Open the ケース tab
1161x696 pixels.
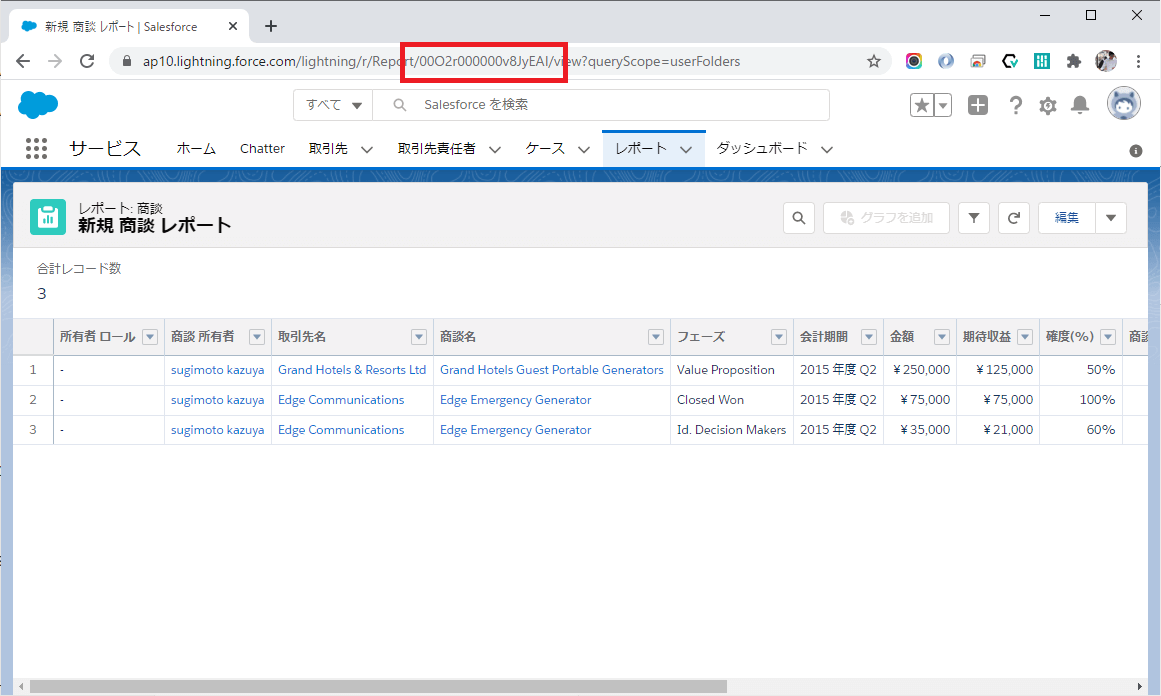point(545,149)
